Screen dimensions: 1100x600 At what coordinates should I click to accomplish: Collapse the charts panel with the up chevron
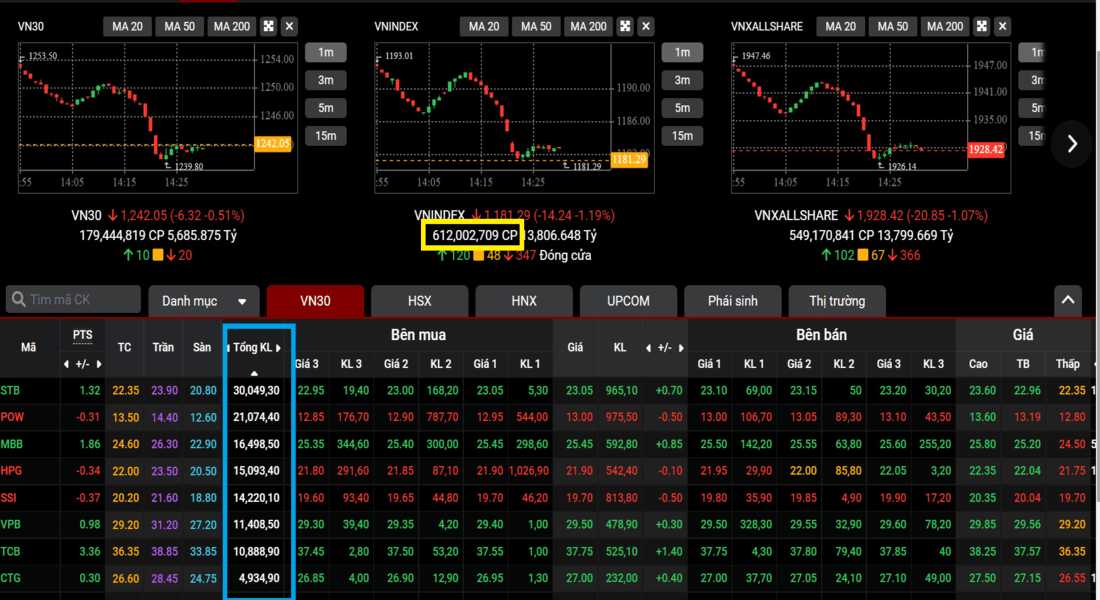pyautogui.click(x=1067, y=299)
